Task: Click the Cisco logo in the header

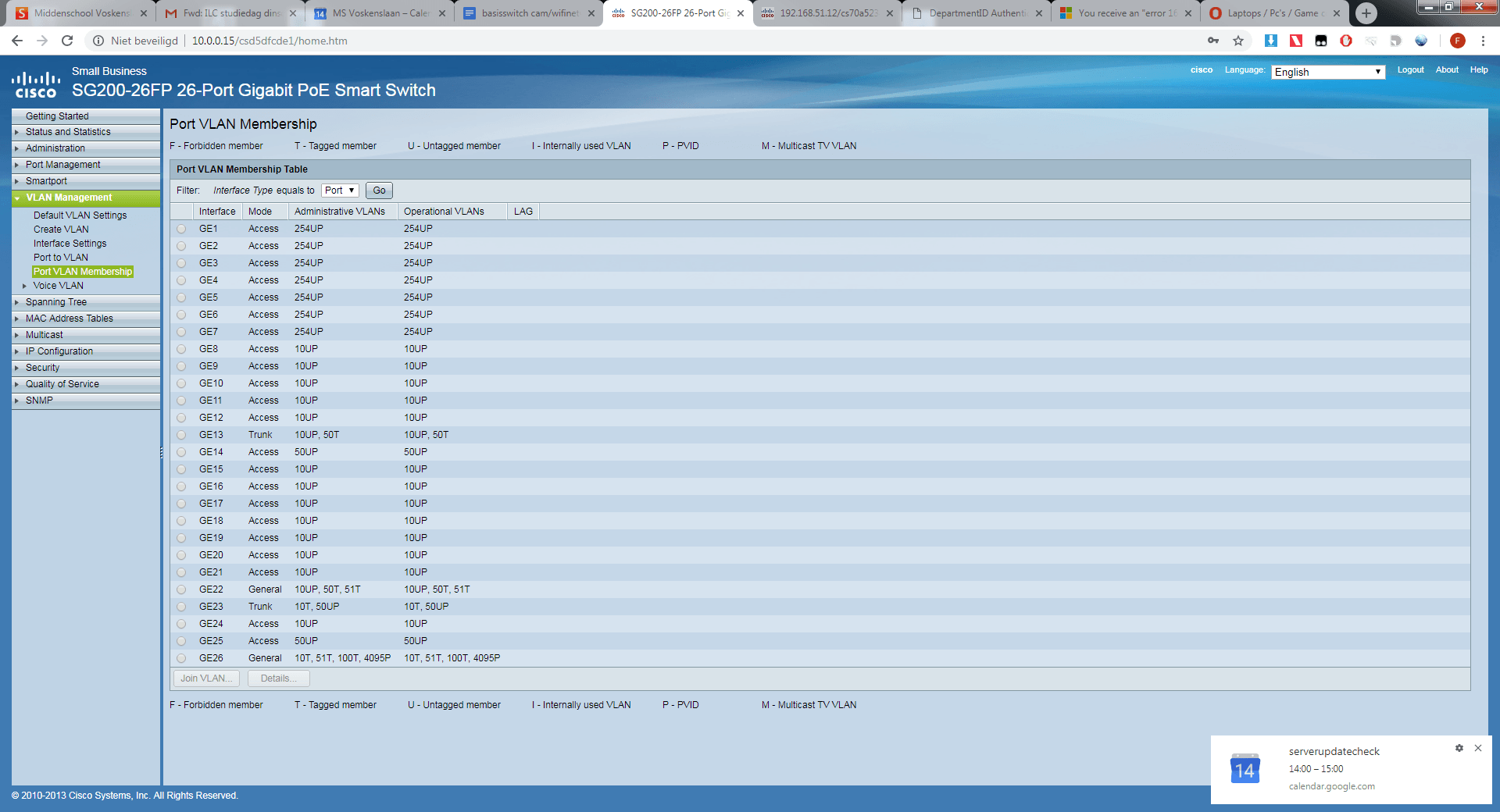Action: pyautogui.click(x=36, y=84)
